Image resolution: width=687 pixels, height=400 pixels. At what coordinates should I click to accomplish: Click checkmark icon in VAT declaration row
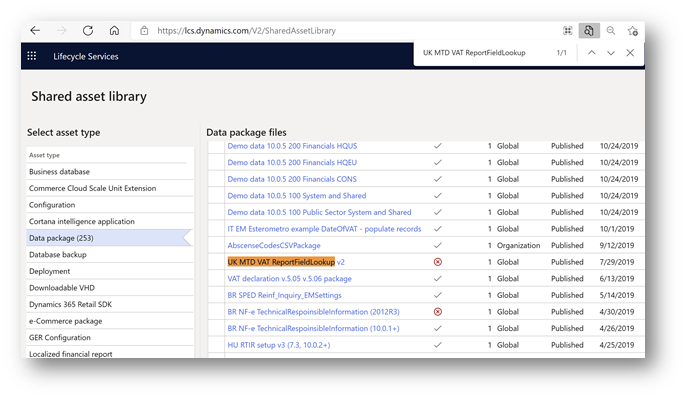point(438,279)
